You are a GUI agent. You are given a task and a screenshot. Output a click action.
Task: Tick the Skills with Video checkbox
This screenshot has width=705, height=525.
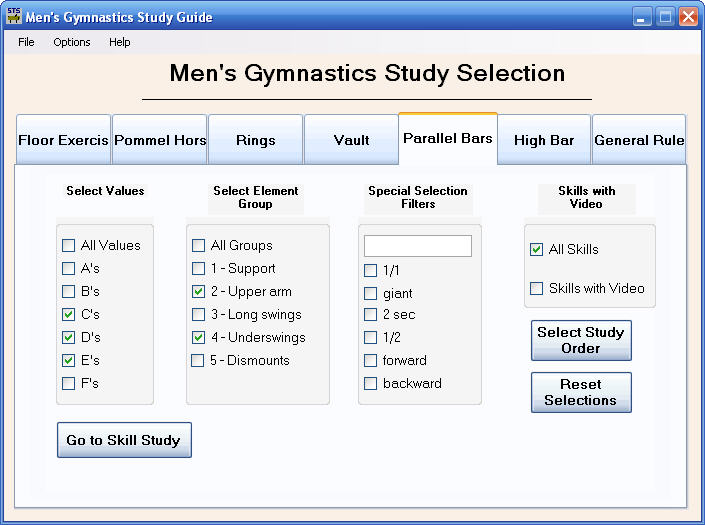coord(537,289)
